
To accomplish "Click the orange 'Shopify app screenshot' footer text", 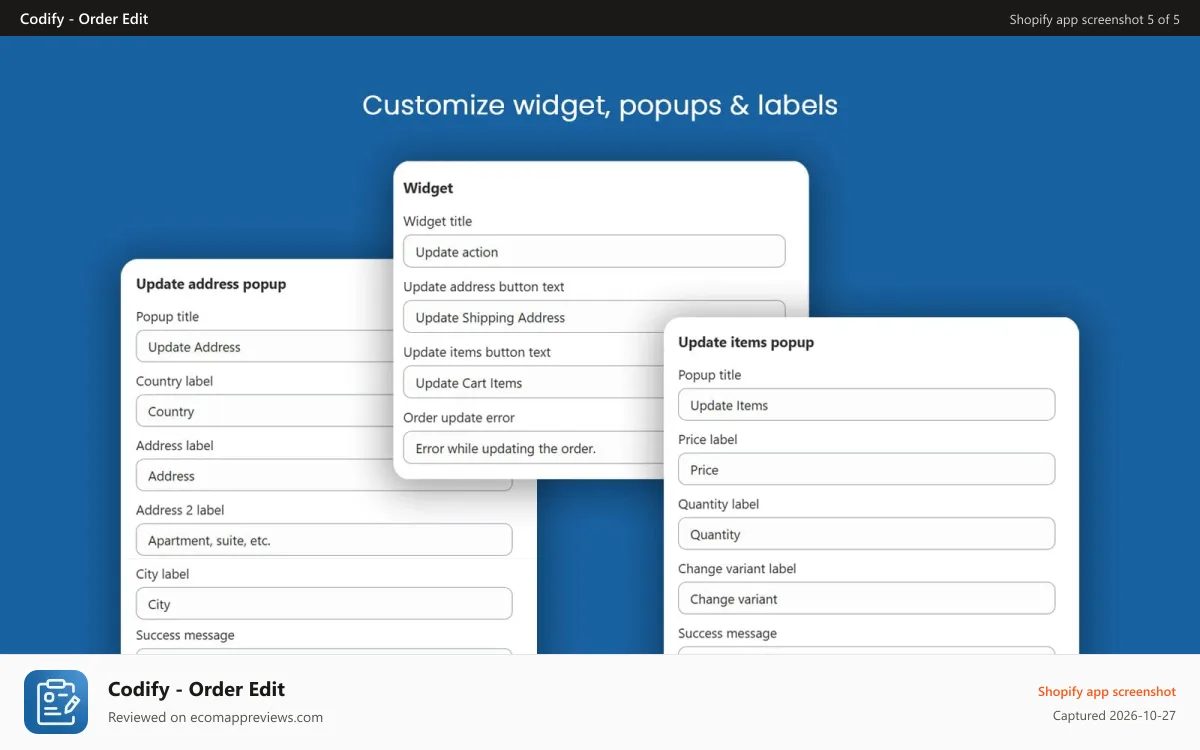I will [x=1106, y=691].
